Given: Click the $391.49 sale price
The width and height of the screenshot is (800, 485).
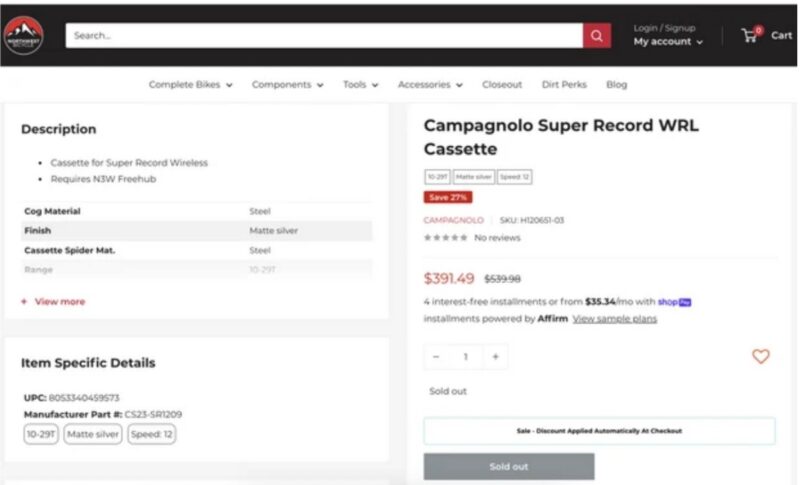Looking at the screenshot, I should (449, 278).
